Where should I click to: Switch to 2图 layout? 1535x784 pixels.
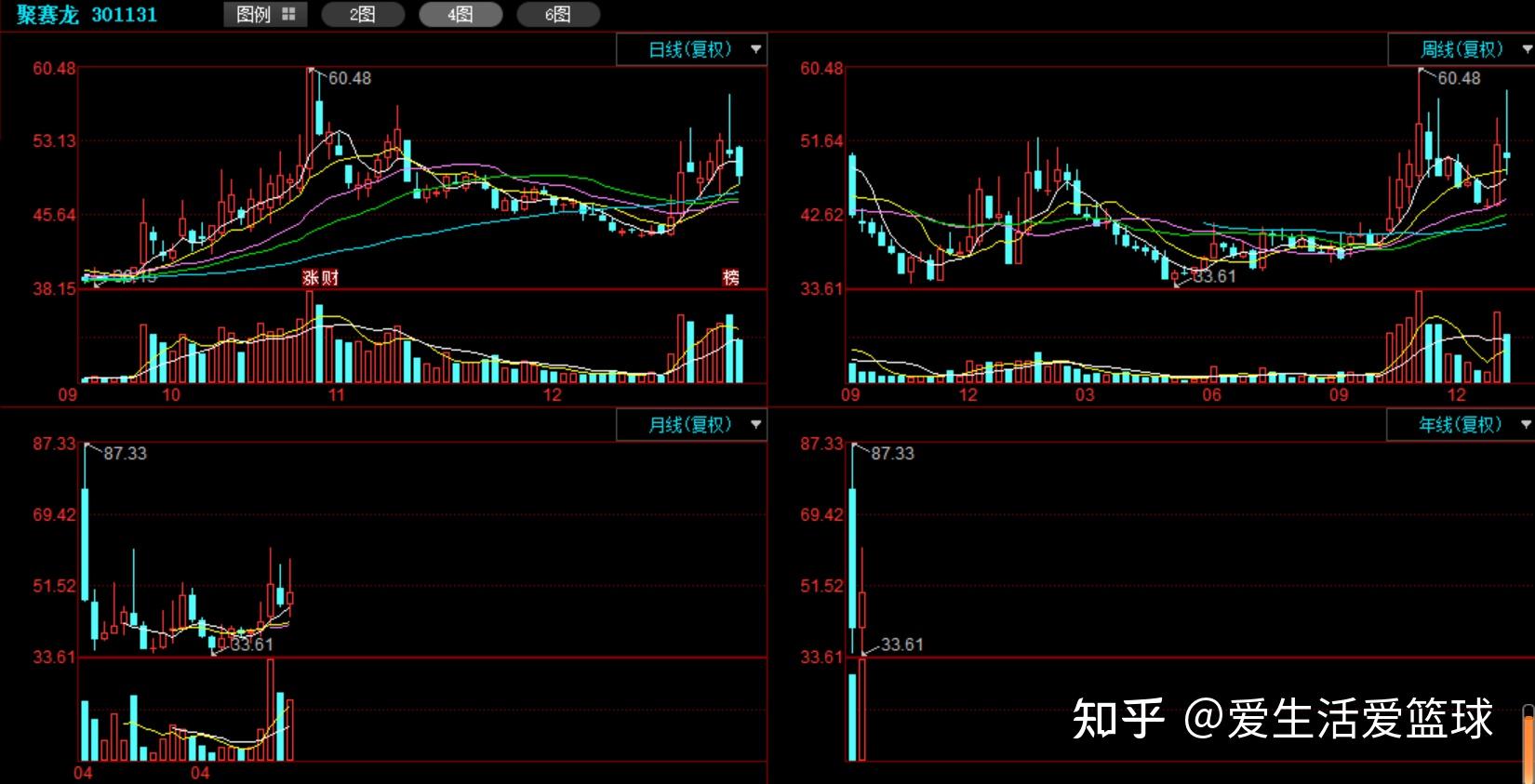[363, 15]
